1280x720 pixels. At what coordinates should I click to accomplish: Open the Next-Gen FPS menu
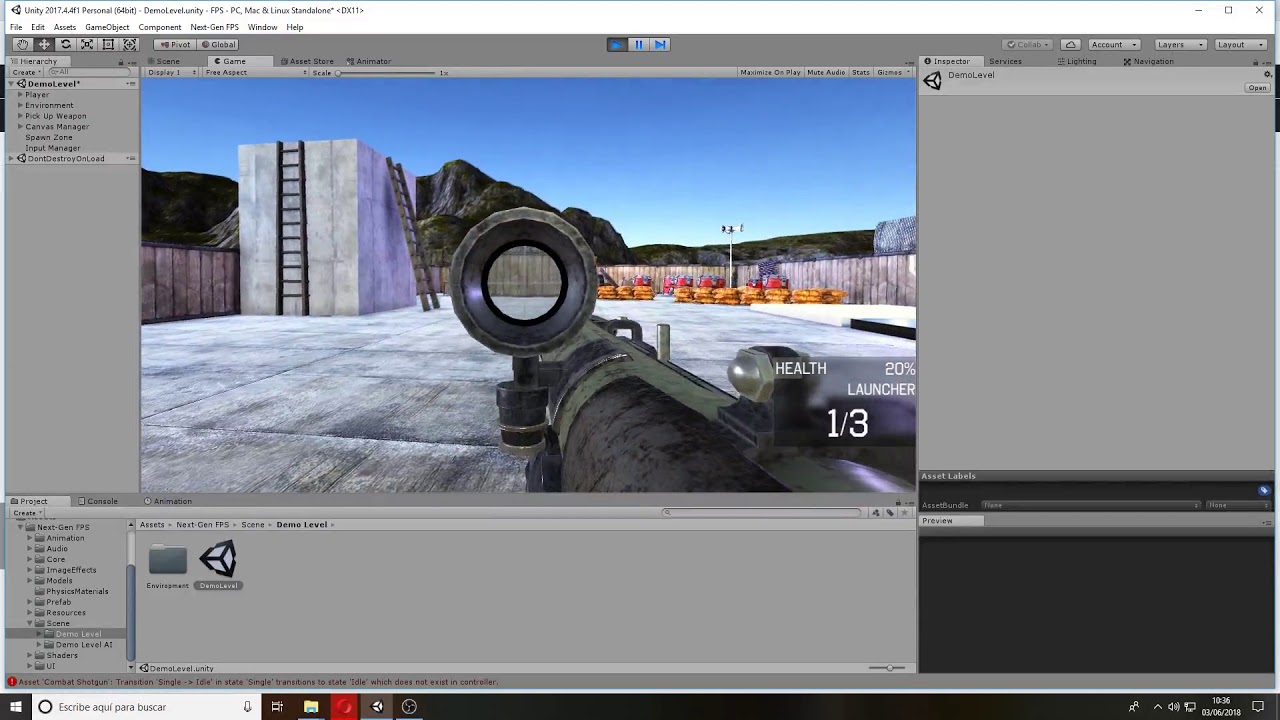click(214, 27)
